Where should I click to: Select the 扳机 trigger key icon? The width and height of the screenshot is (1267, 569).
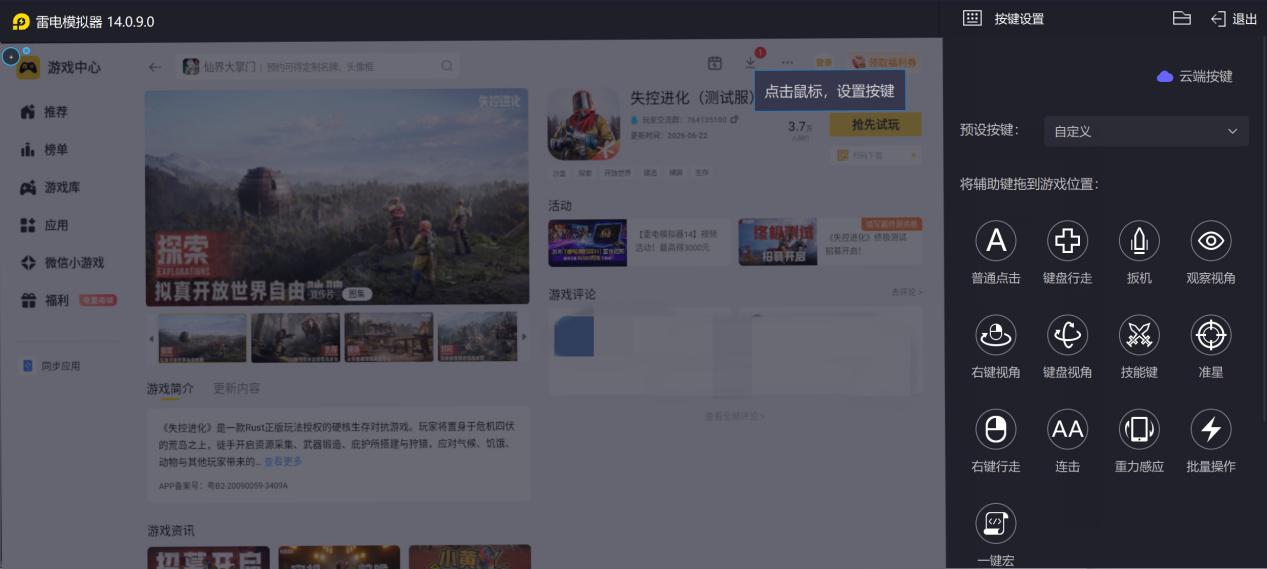[1139, 240]
